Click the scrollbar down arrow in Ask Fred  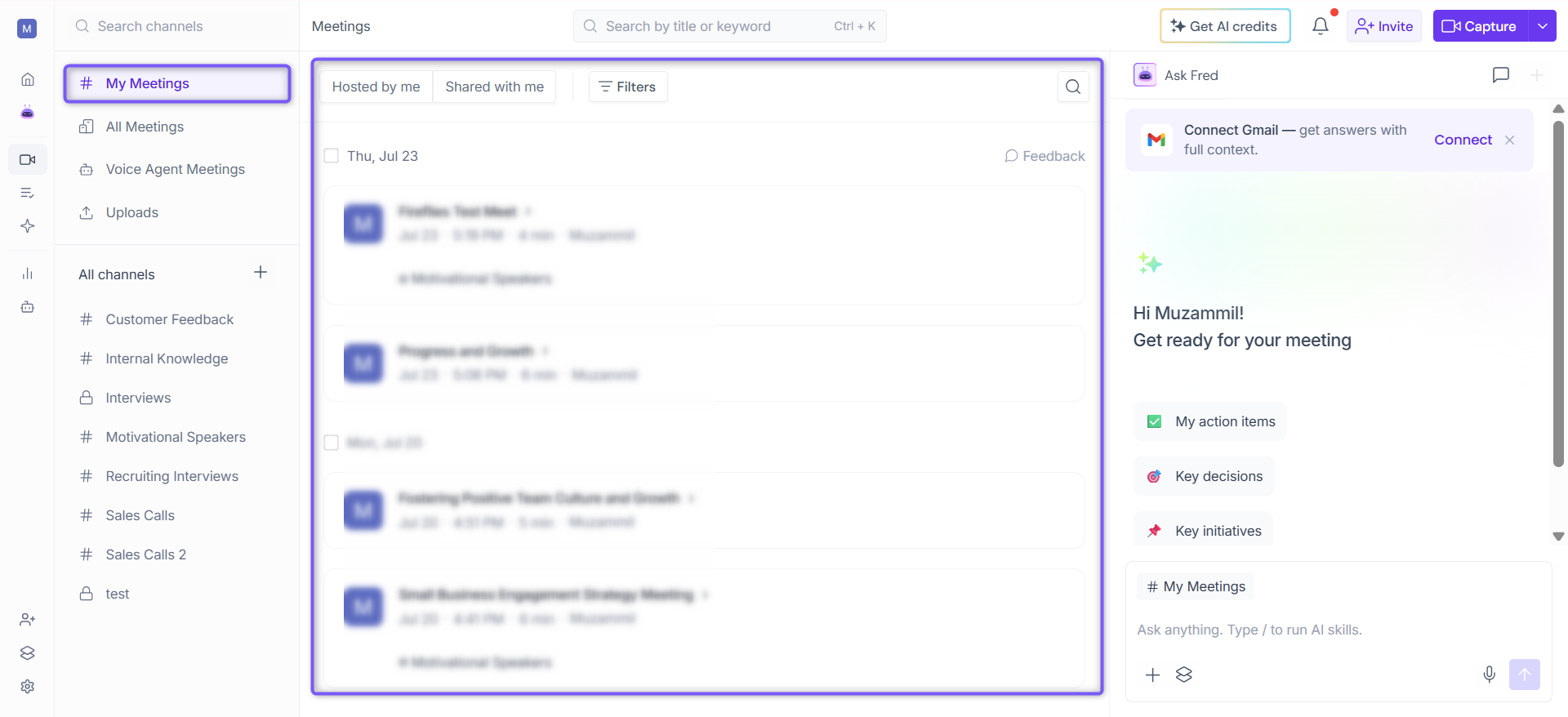(x=1558, y=537)
